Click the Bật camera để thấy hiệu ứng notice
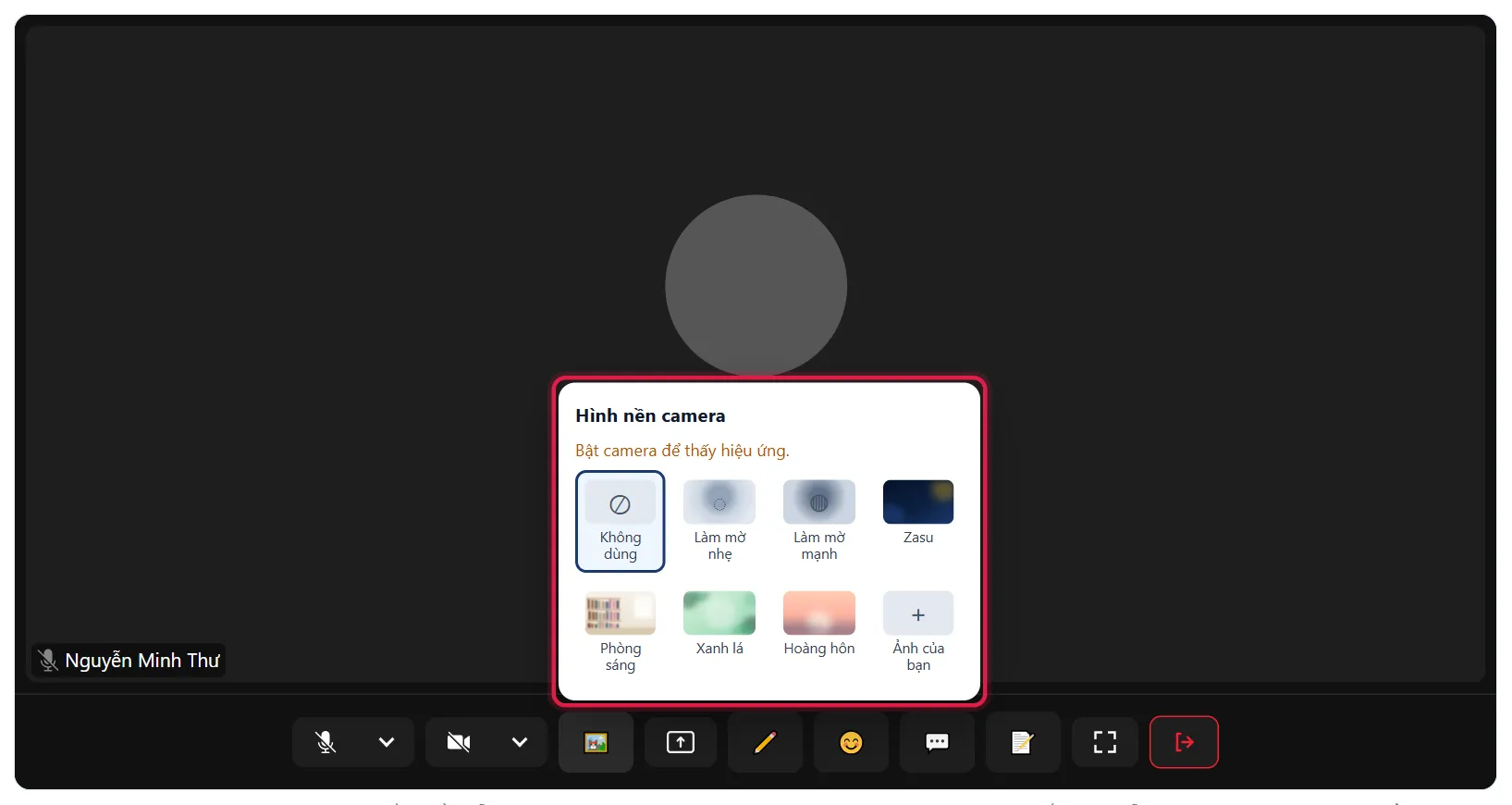The height and width of the screenshot is (805, 1512). point(682,451)
